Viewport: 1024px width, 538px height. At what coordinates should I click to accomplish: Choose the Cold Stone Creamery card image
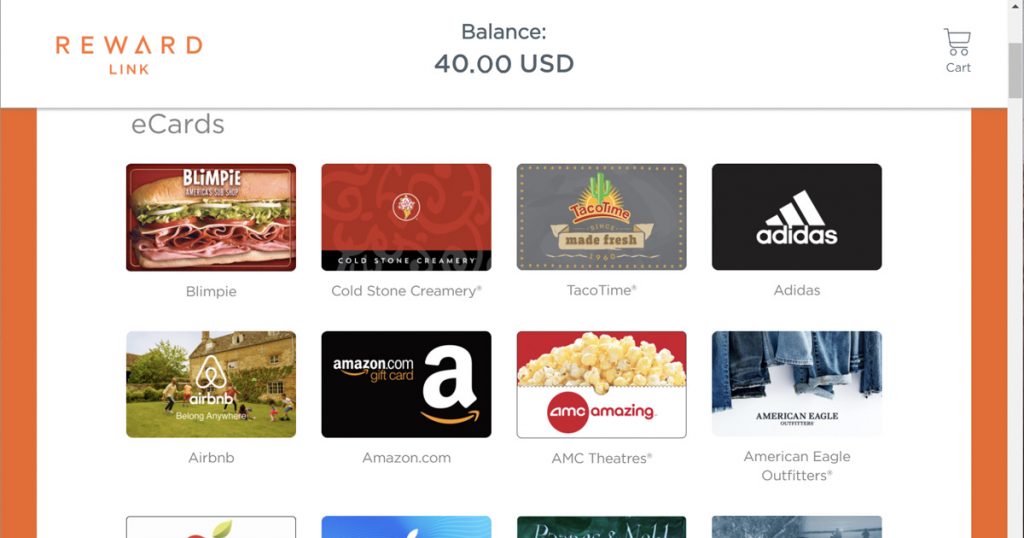[406, 217]
